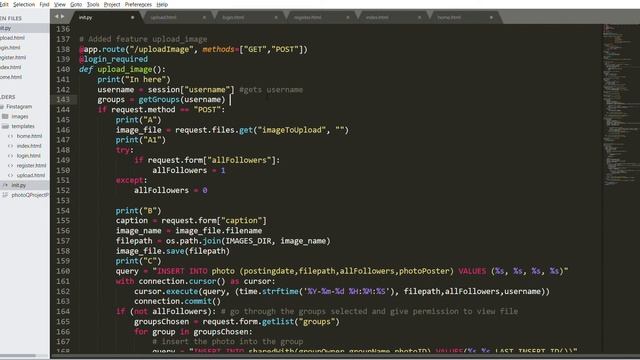Open the Find menu
Viewport: 640px width, 360px height.
(x=44, y=4)
